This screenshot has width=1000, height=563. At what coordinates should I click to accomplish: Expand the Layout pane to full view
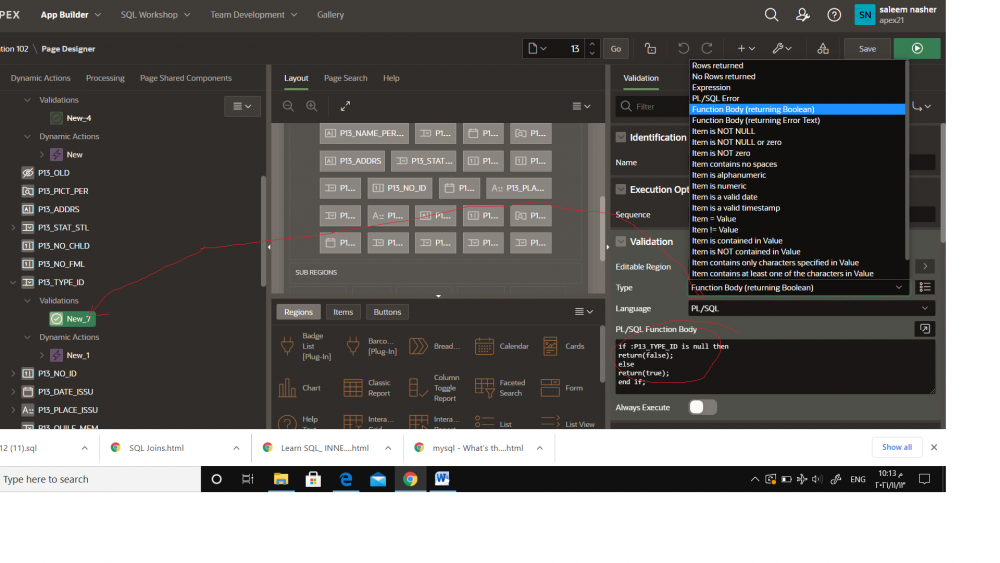345,106
